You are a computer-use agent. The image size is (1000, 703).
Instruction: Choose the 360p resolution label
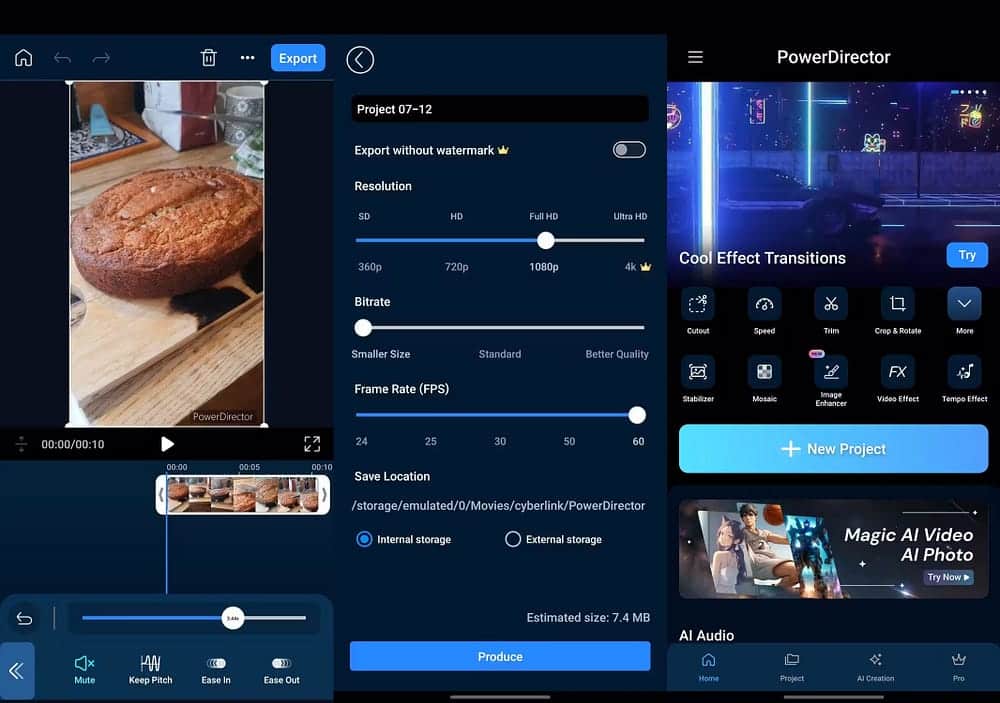(x=370, y=267)
